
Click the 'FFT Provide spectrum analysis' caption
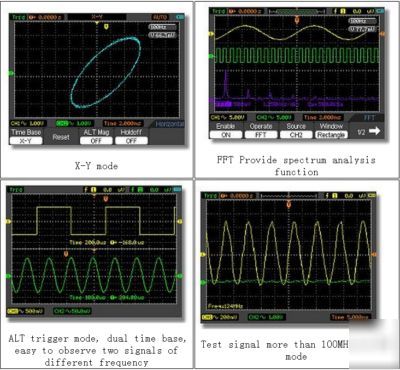[x=296, y=160]
